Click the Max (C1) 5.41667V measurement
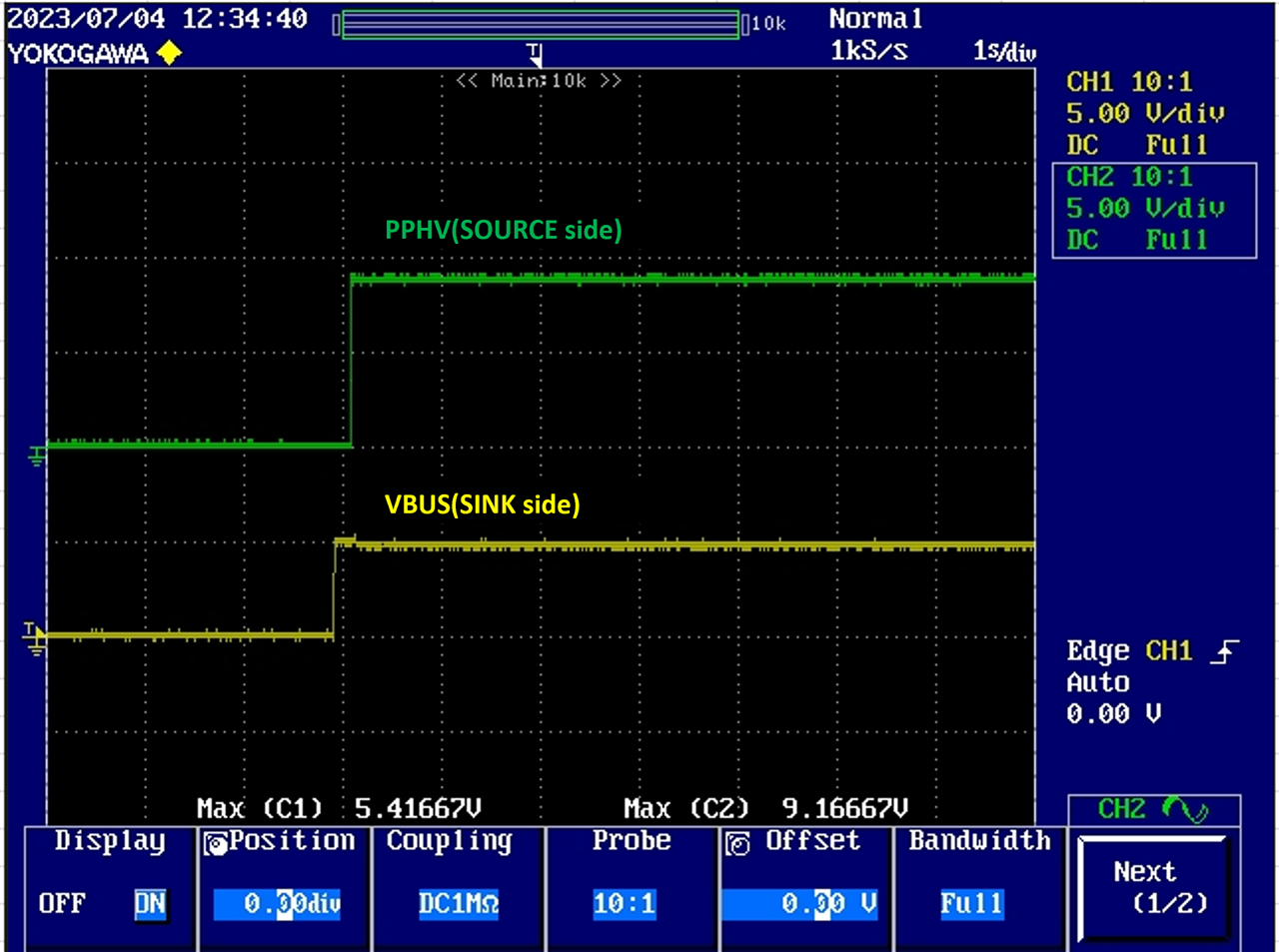The image size is (1279, 952). [339, 807]
